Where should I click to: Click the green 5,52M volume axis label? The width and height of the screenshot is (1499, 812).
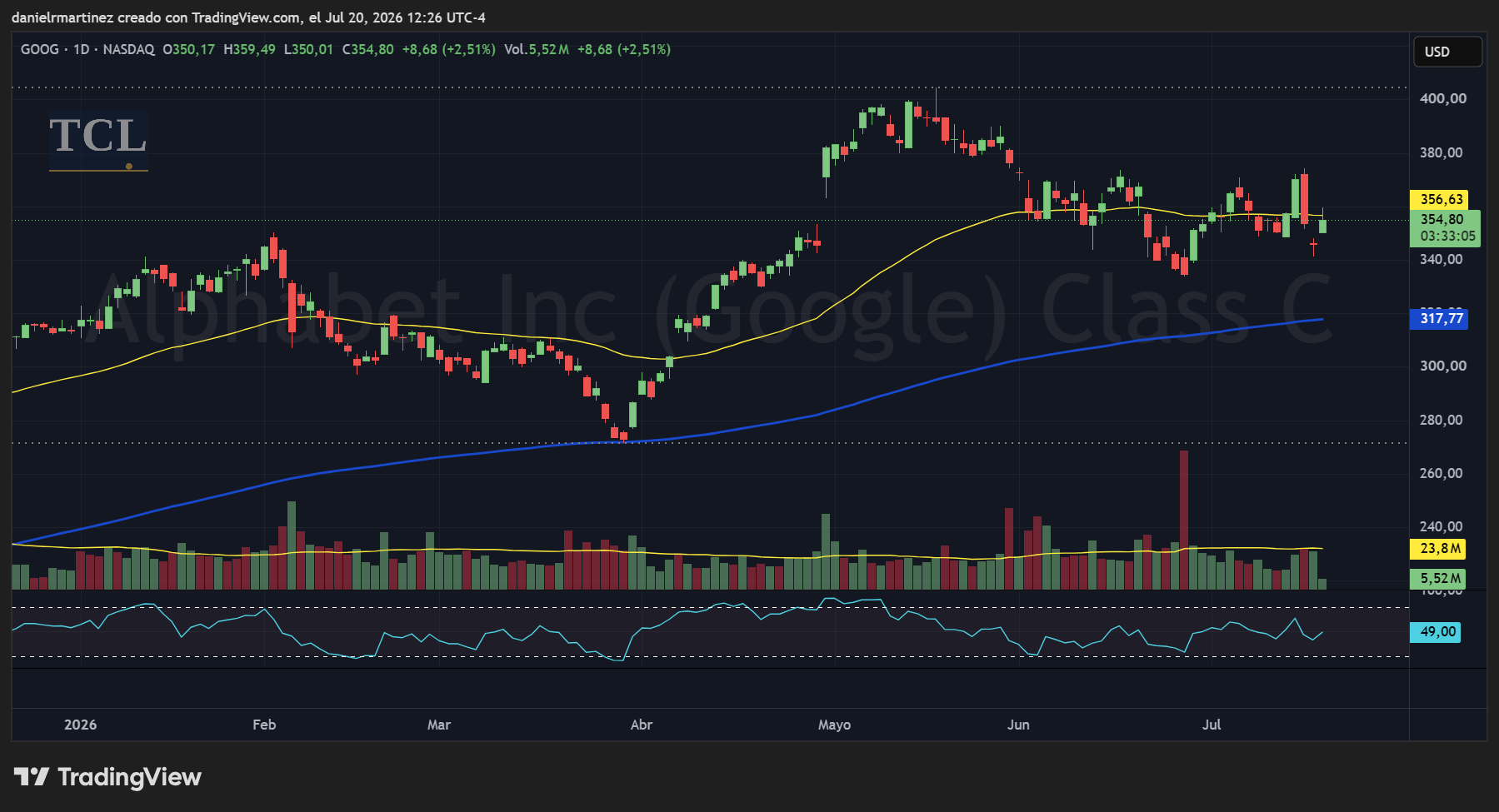[x=1439, y=578]
